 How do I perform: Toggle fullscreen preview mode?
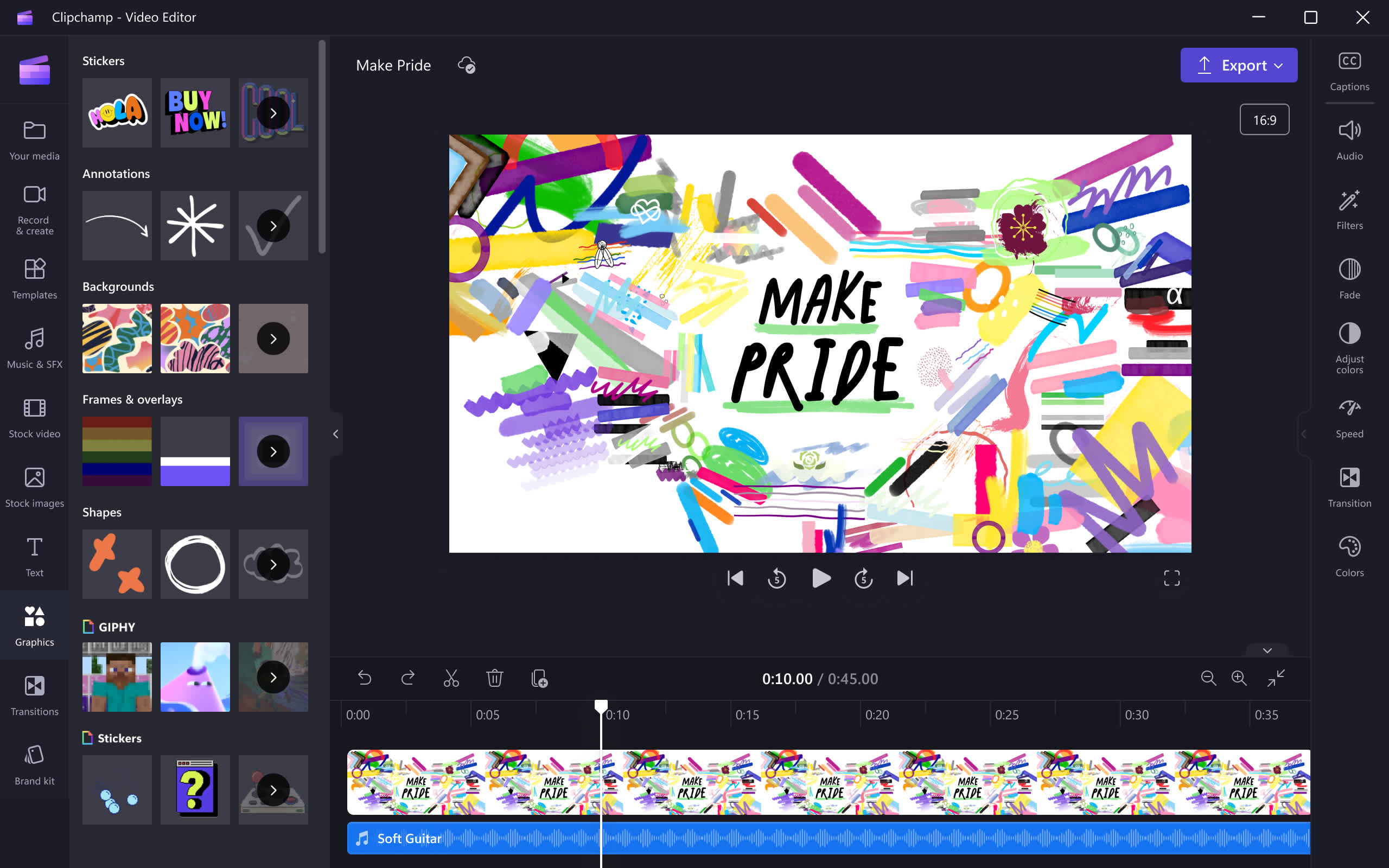pyautogui.click(x=1171, y=578)
